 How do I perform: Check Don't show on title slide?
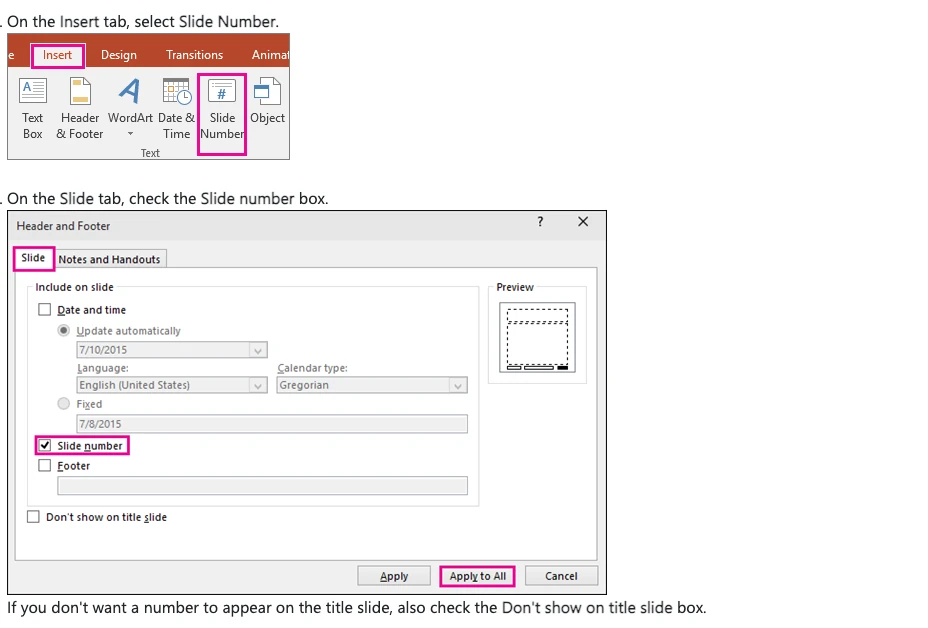33,517
